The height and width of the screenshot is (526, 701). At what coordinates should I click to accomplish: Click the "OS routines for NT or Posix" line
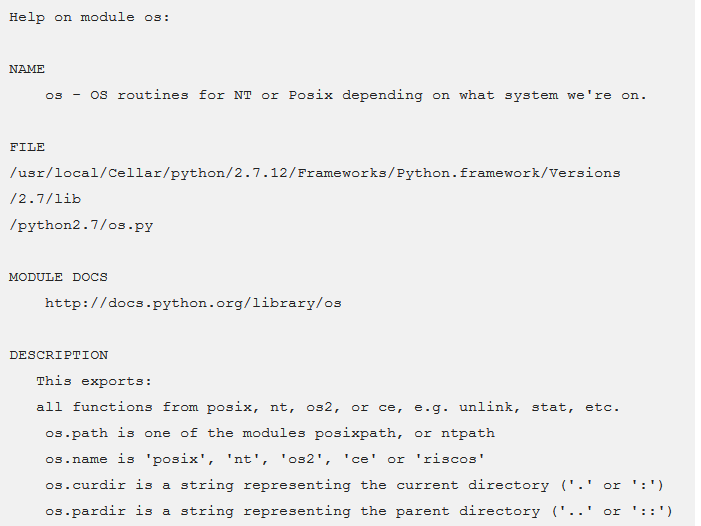pos(346,95)
